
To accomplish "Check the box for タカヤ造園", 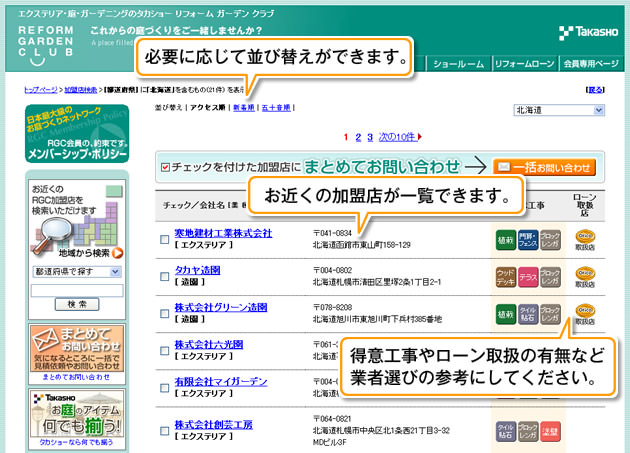I will tap(164, 277).
